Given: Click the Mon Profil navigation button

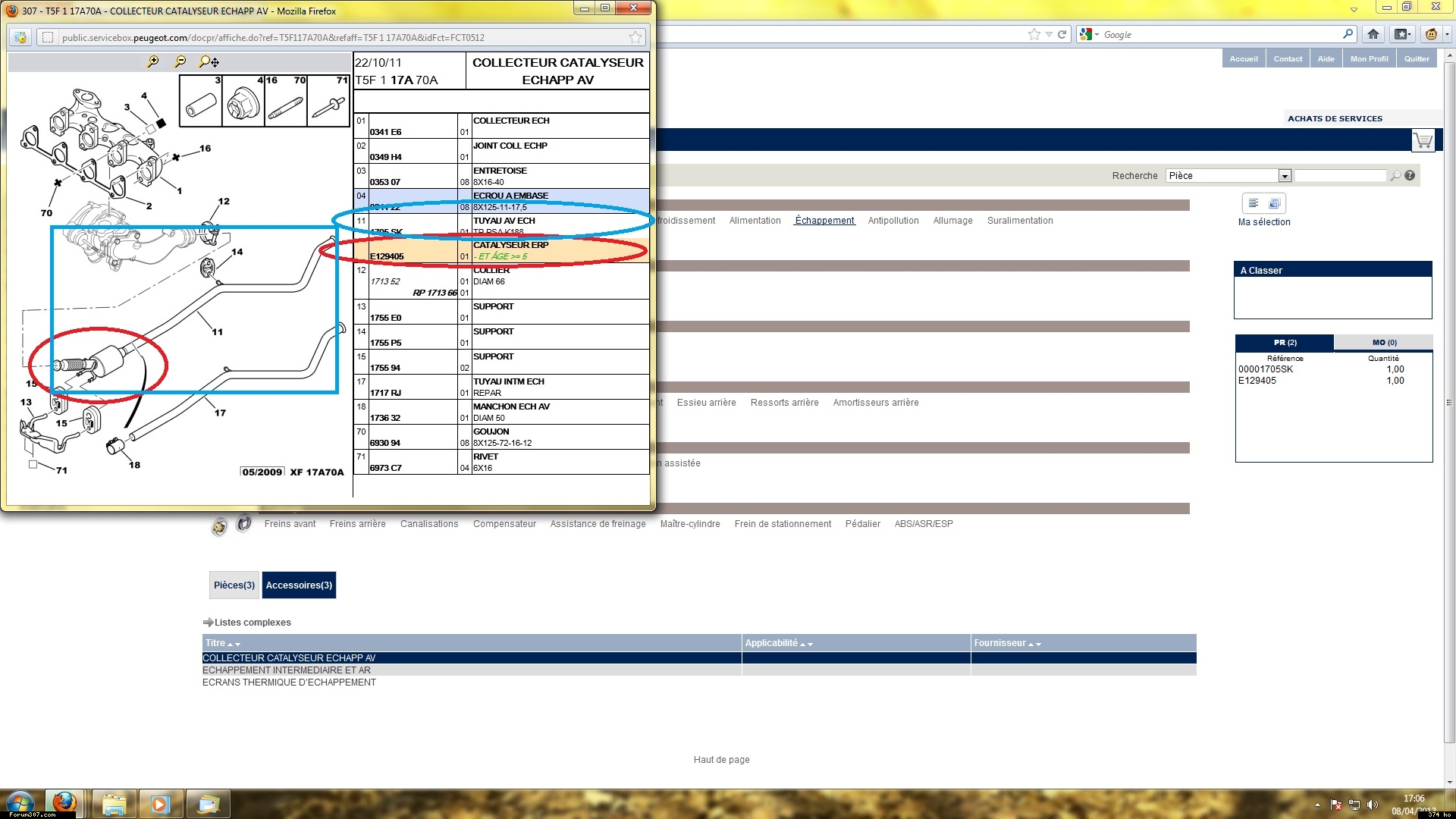Looking at the screenshot, I should pos(1369,59).
